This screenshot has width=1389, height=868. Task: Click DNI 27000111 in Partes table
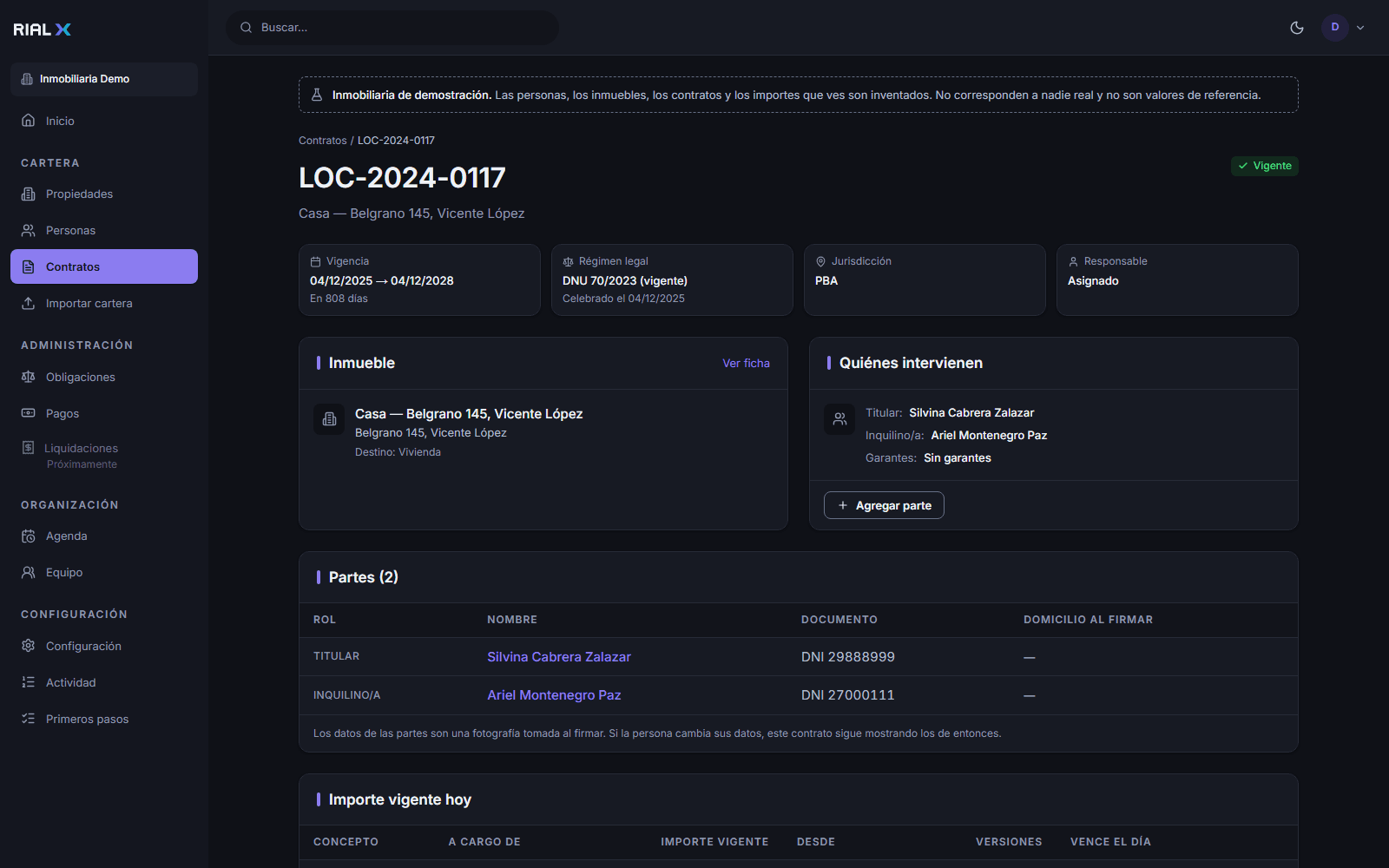click(848, 695)
